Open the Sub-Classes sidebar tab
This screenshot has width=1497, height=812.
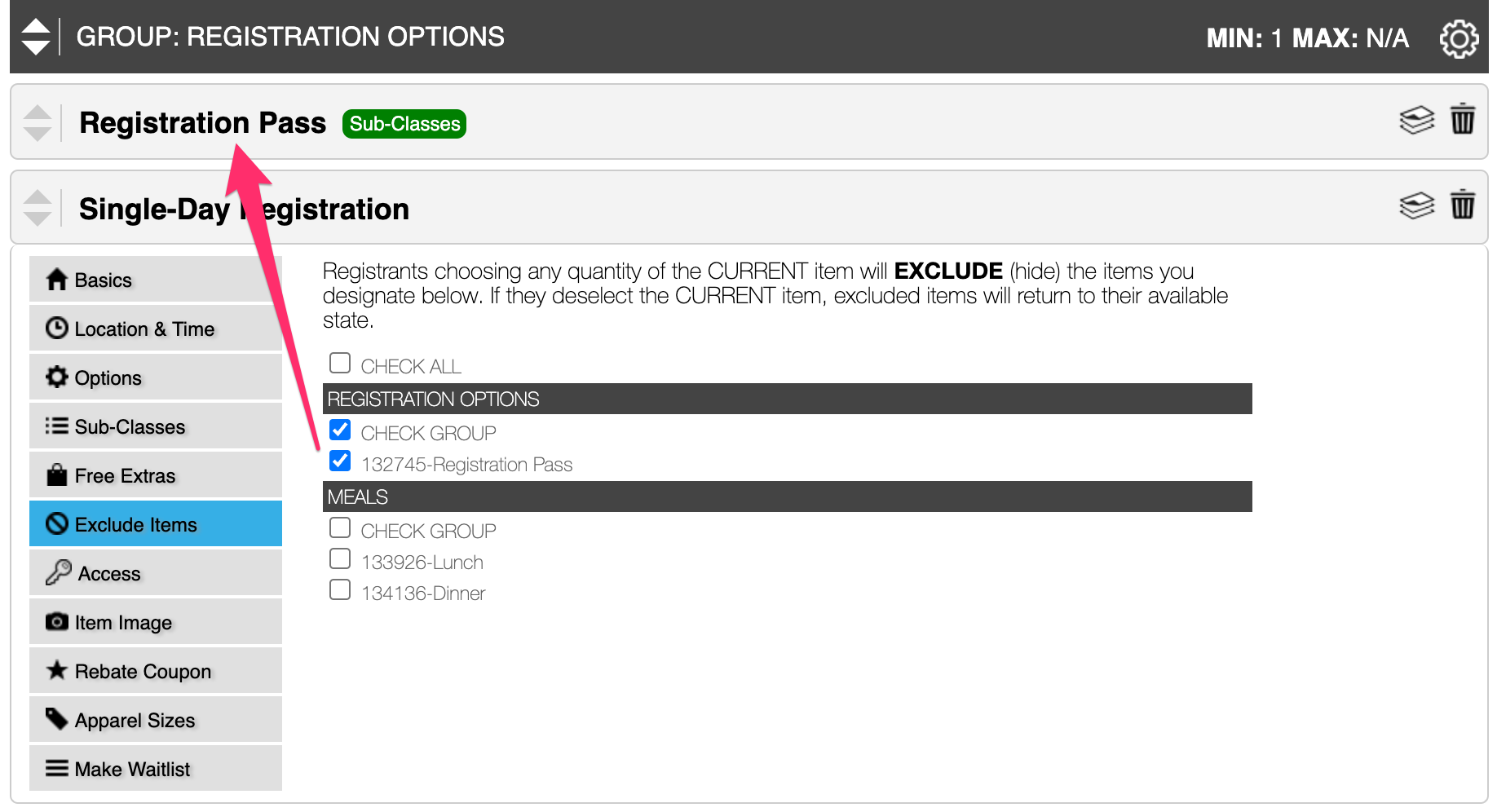point(156,426)
